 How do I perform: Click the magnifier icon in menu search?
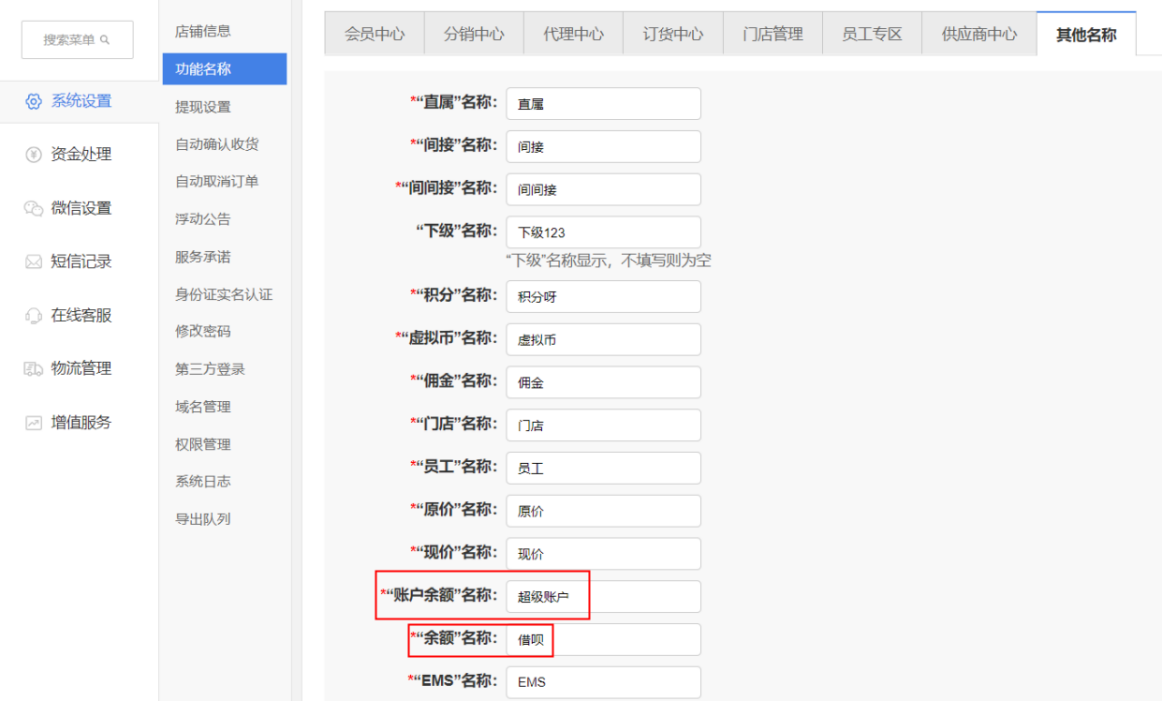click(105, 40)
